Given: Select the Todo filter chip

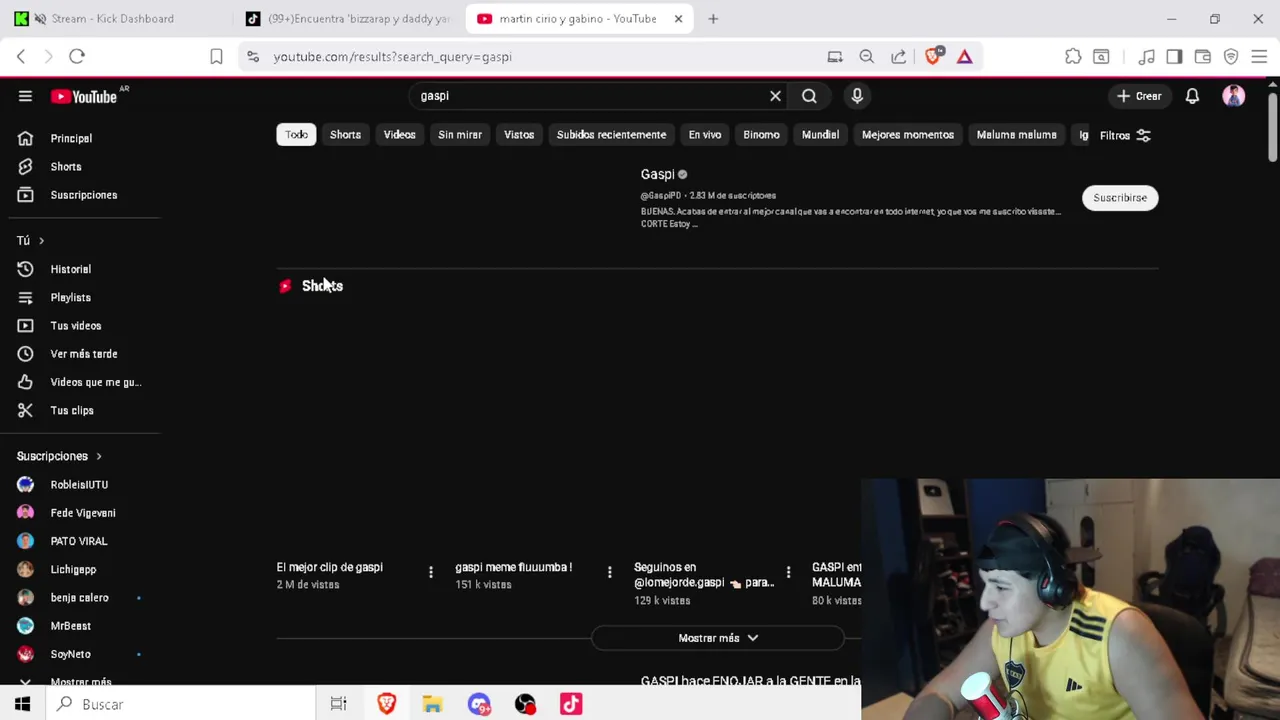Looking at the screenshot, I should pos(296,135).
